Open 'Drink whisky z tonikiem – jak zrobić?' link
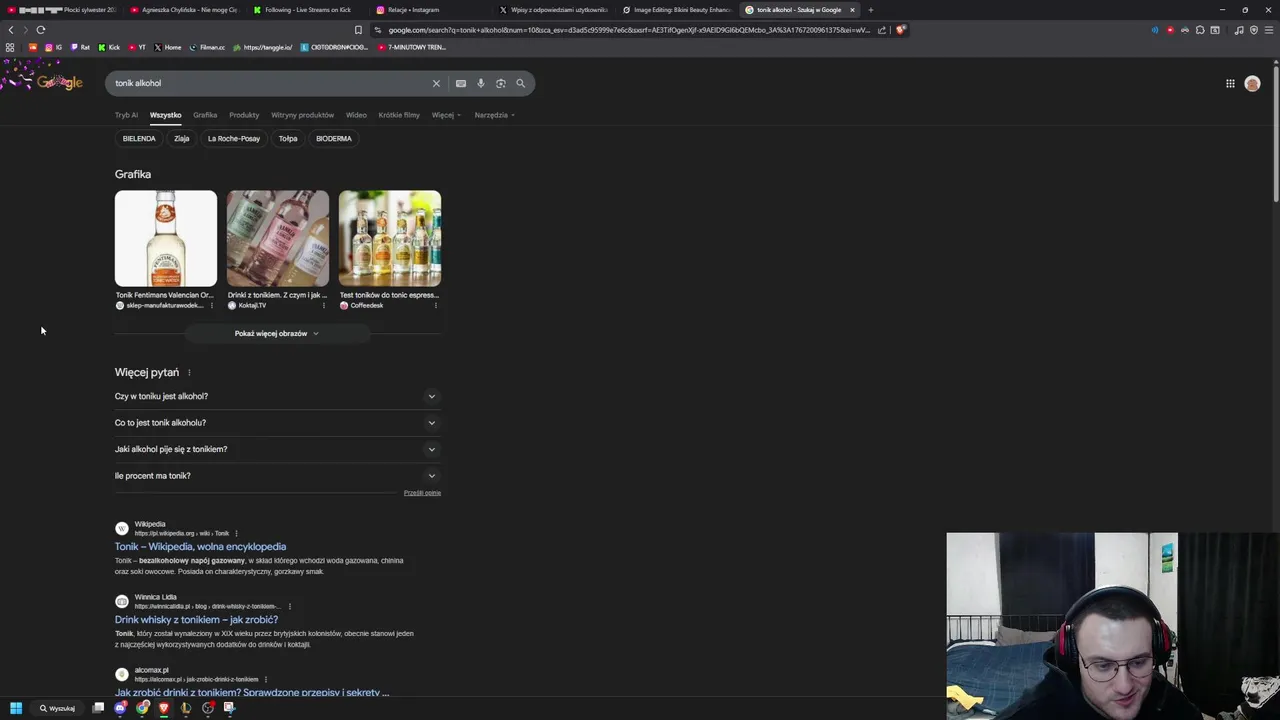1280x720 pixels. point(196,620)
